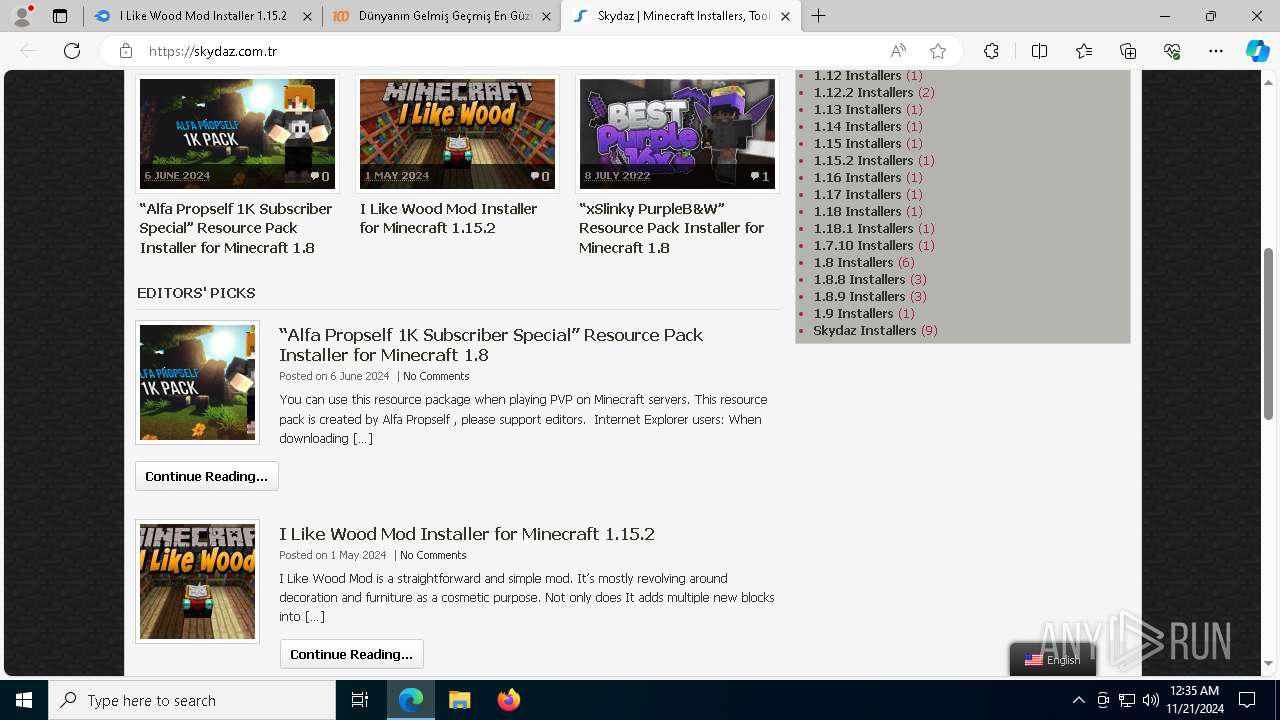This screenshot has height=720, width=1280.
Task: Open I Like Wood Mod featured title link
Action: (448, 218)
